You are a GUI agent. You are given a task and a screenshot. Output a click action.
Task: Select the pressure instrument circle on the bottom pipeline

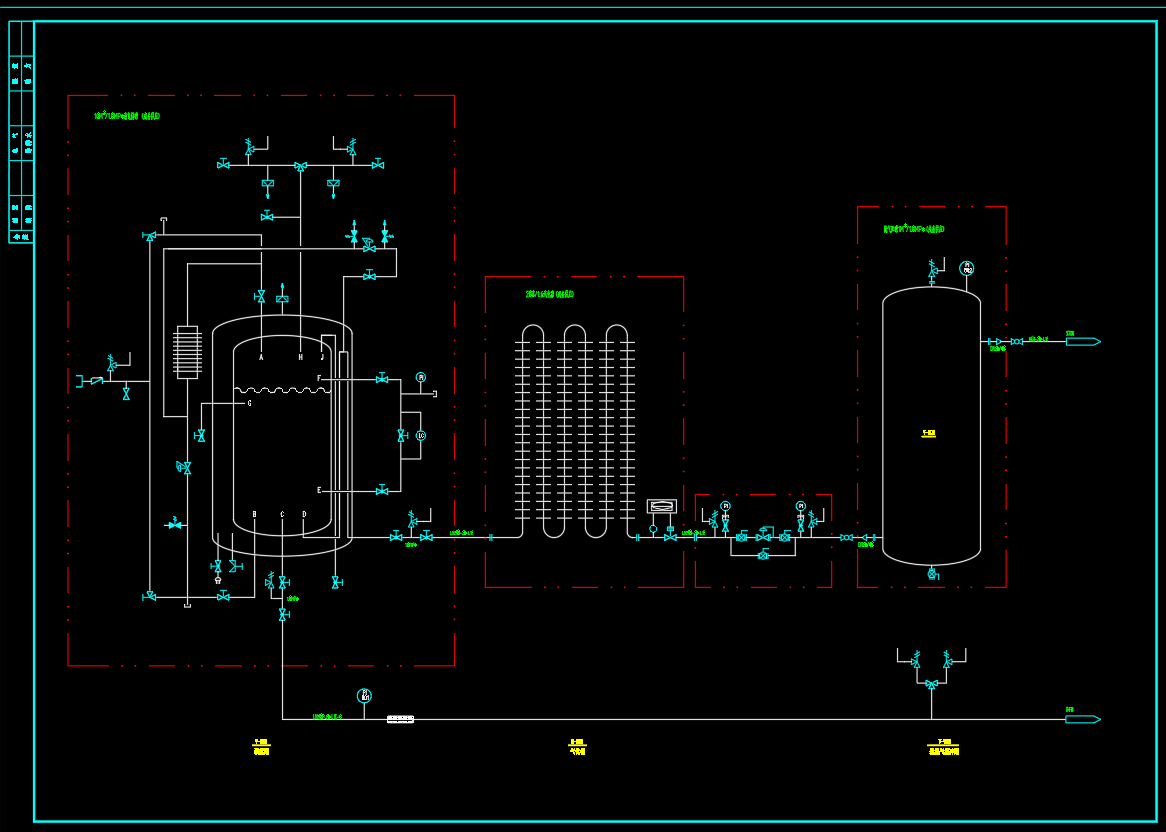click(364, 696)
